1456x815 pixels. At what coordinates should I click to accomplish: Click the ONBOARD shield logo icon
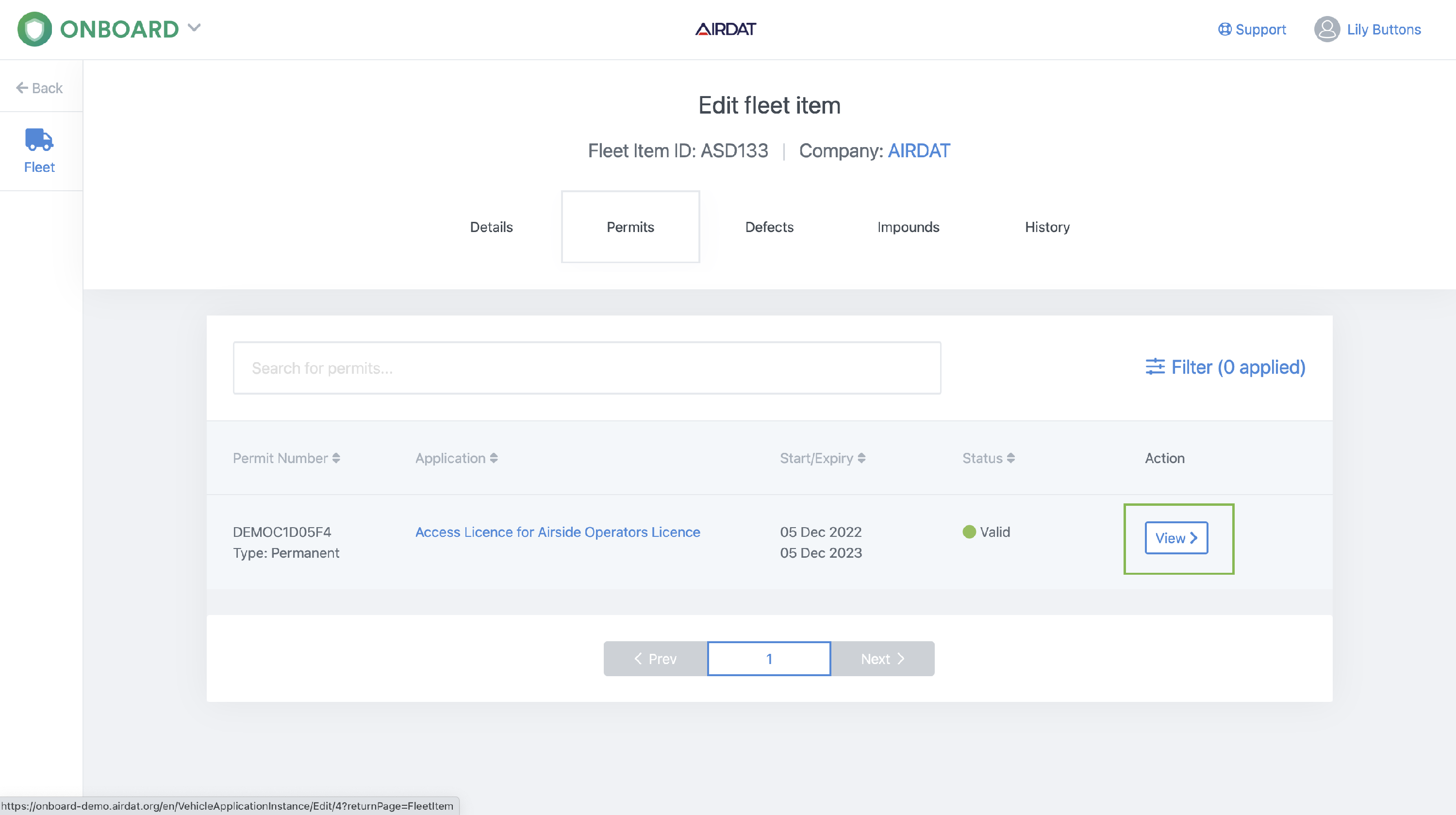click(x=34, y=29)
